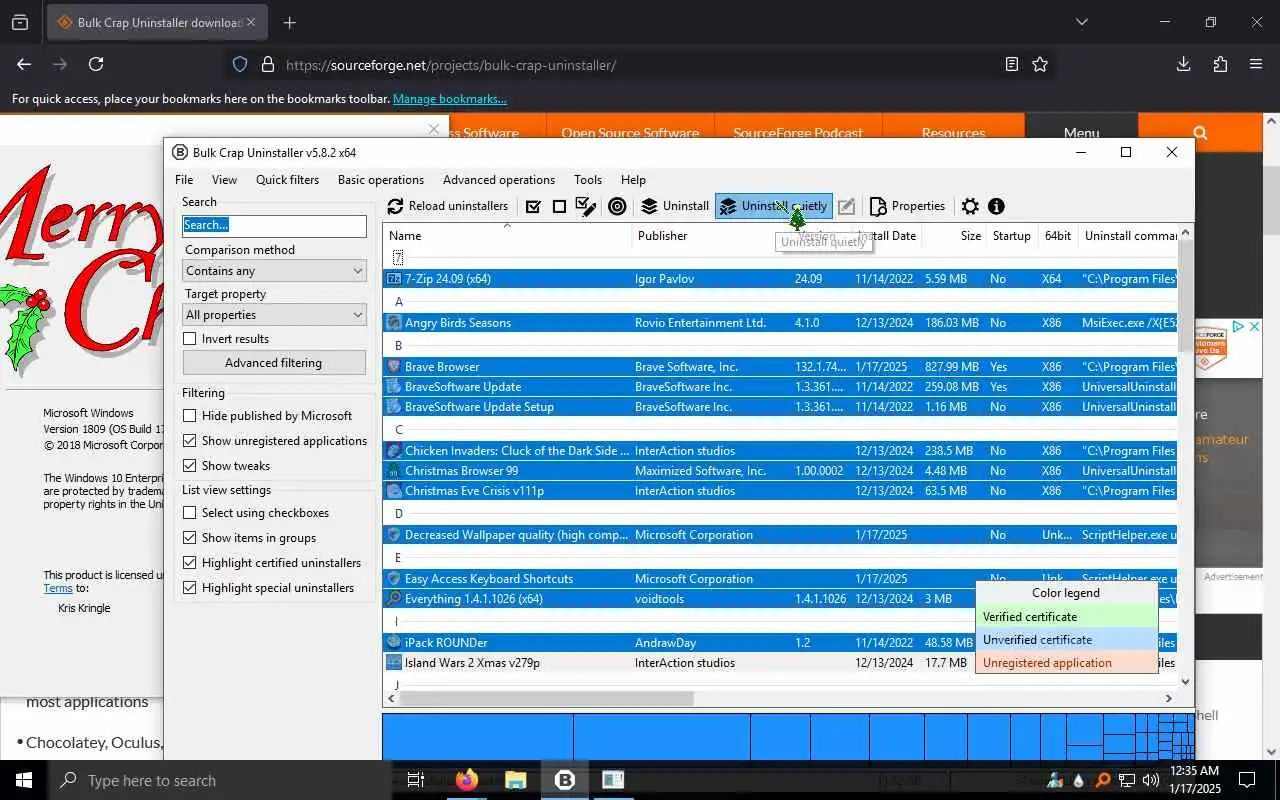Click the Island Wars 2 Xmas row icon
The height and width of the screenshot is (800, 1280).
click(x=394, y=663)
